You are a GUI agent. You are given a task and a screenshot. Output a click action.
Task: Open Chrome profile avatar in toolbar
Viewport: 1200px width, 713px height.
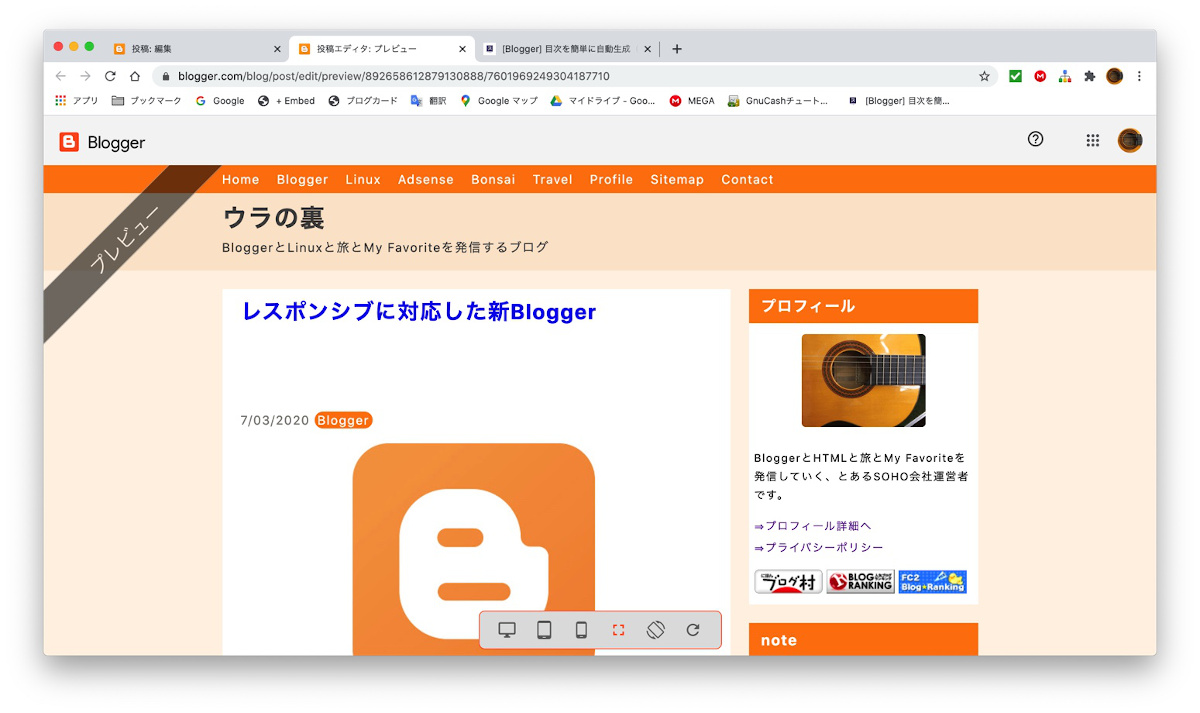coord(1114,76)
